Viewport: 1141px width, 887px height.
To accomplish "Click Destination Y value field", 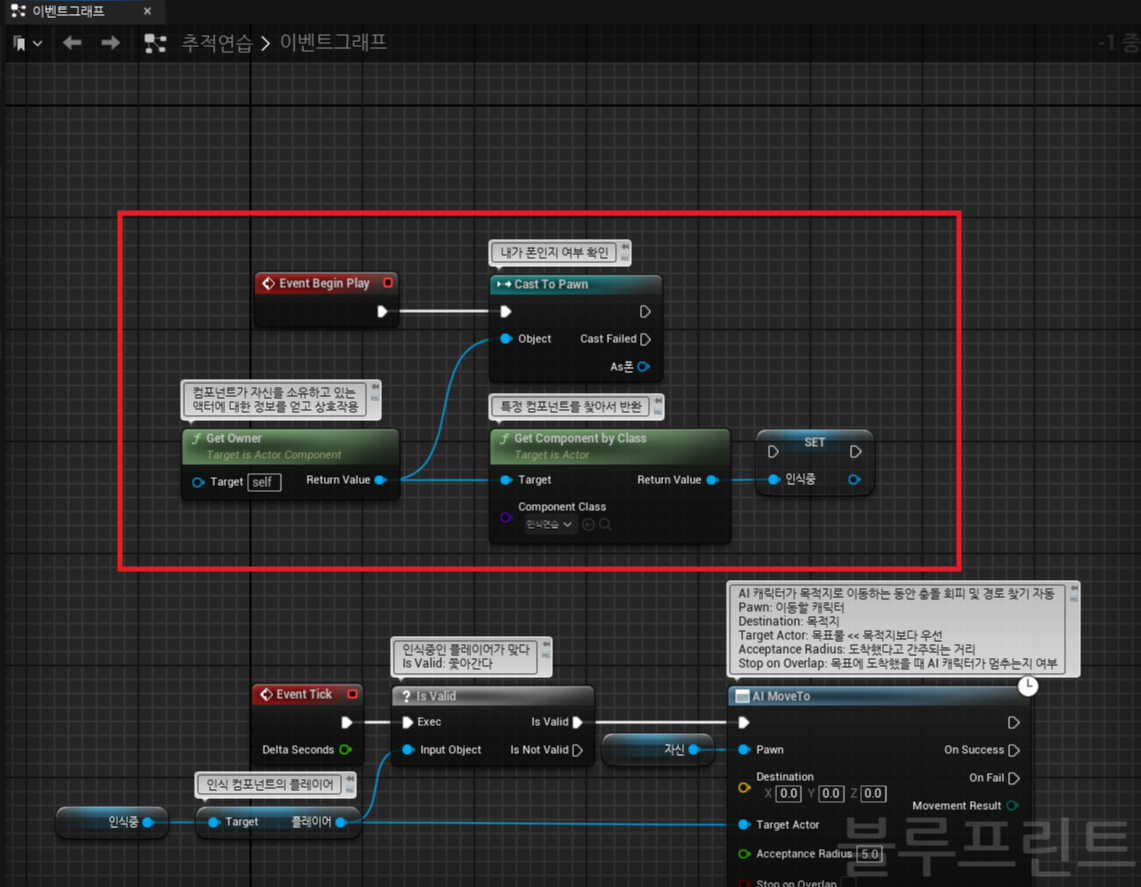I will click(x=831, y=794).
